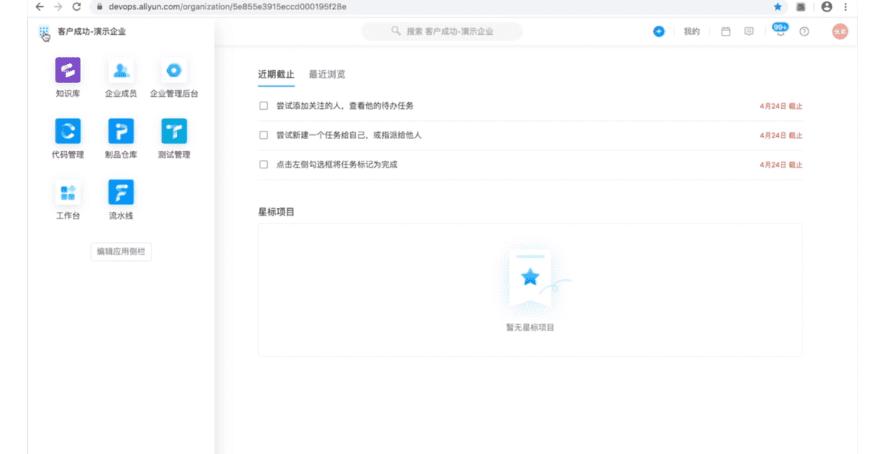Click the blue plus create button
This screenshot has height=454, width=885.
click(659, 32)
